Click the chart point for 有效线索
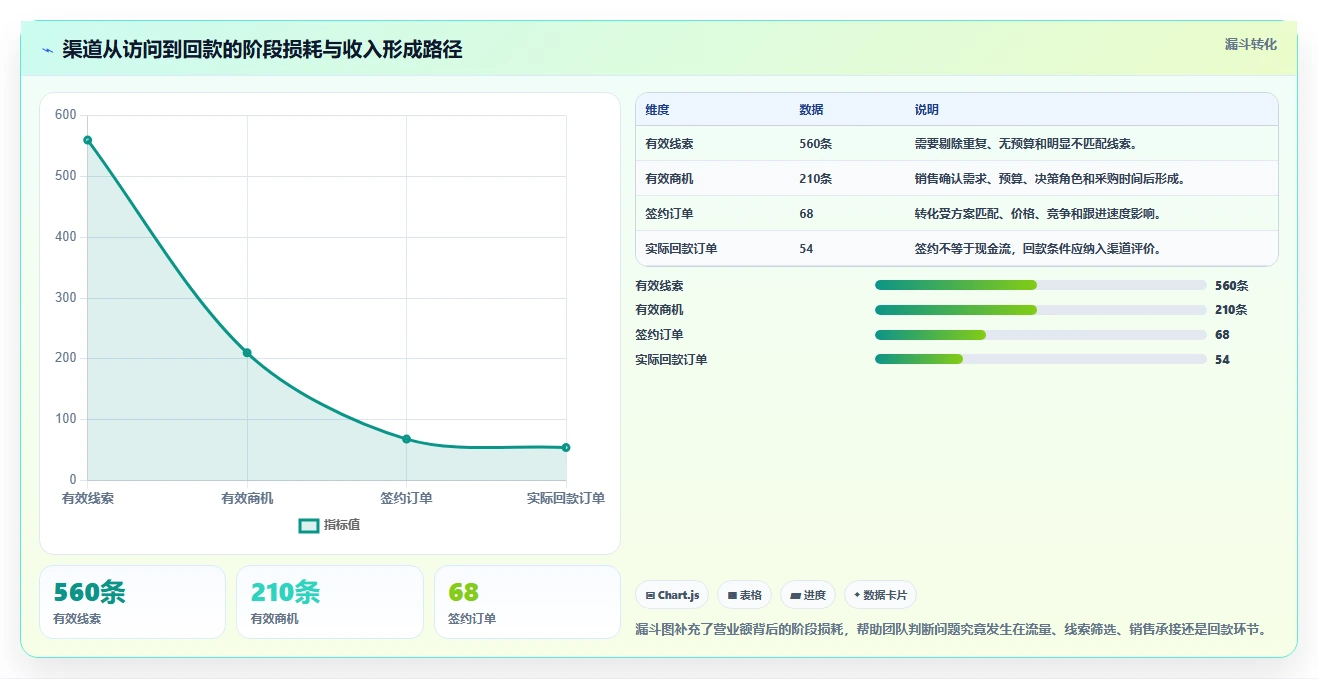 point(88,140)
